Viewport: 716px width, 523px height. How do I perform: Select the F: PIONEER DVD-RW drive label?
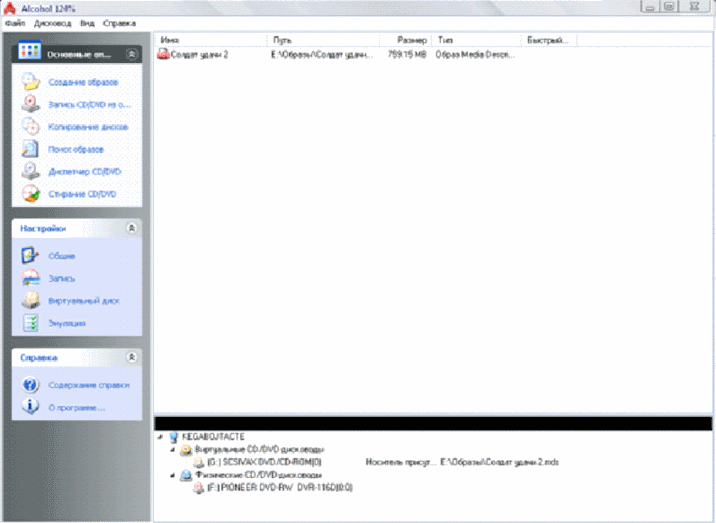click(280, 488)
